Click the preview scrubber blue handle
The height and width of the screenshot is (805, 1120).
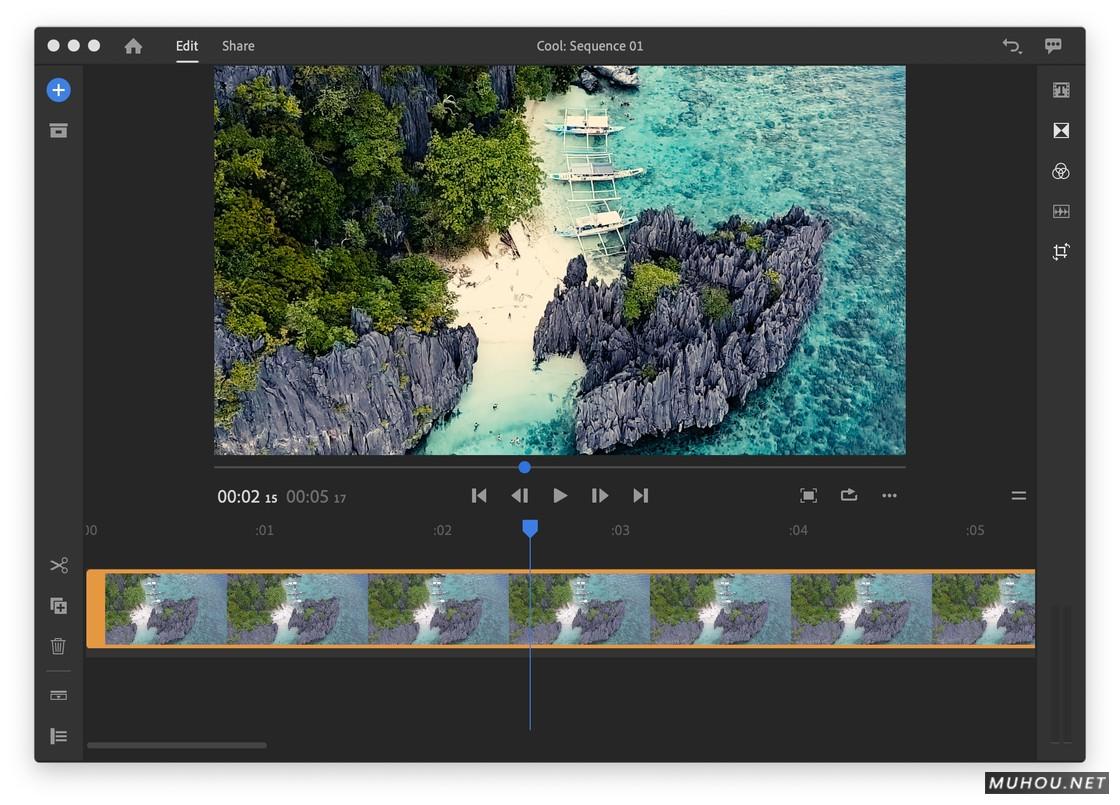[524, 467]
